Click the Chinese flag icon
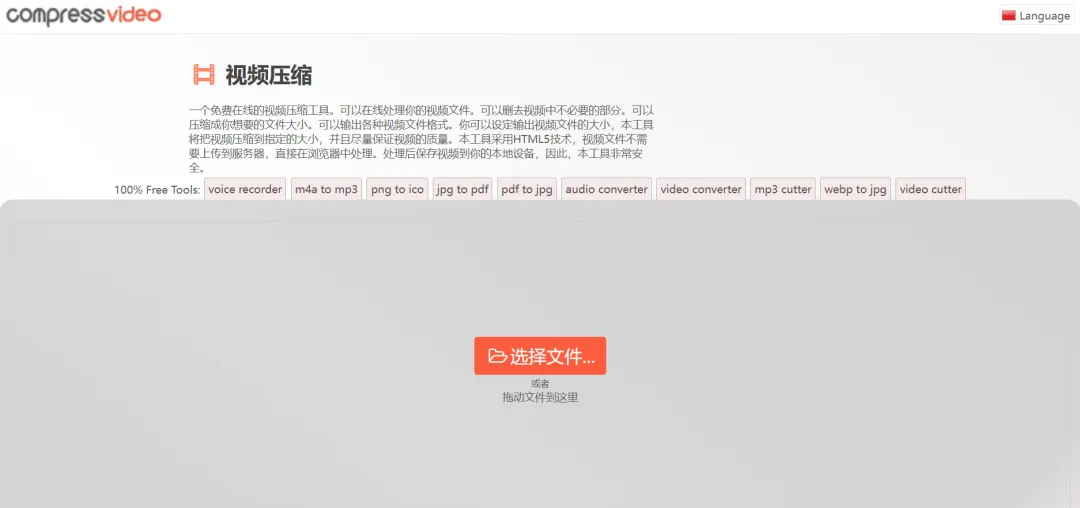The image size is (1080, 508). pyautogui.click(x=1008, y=16)
